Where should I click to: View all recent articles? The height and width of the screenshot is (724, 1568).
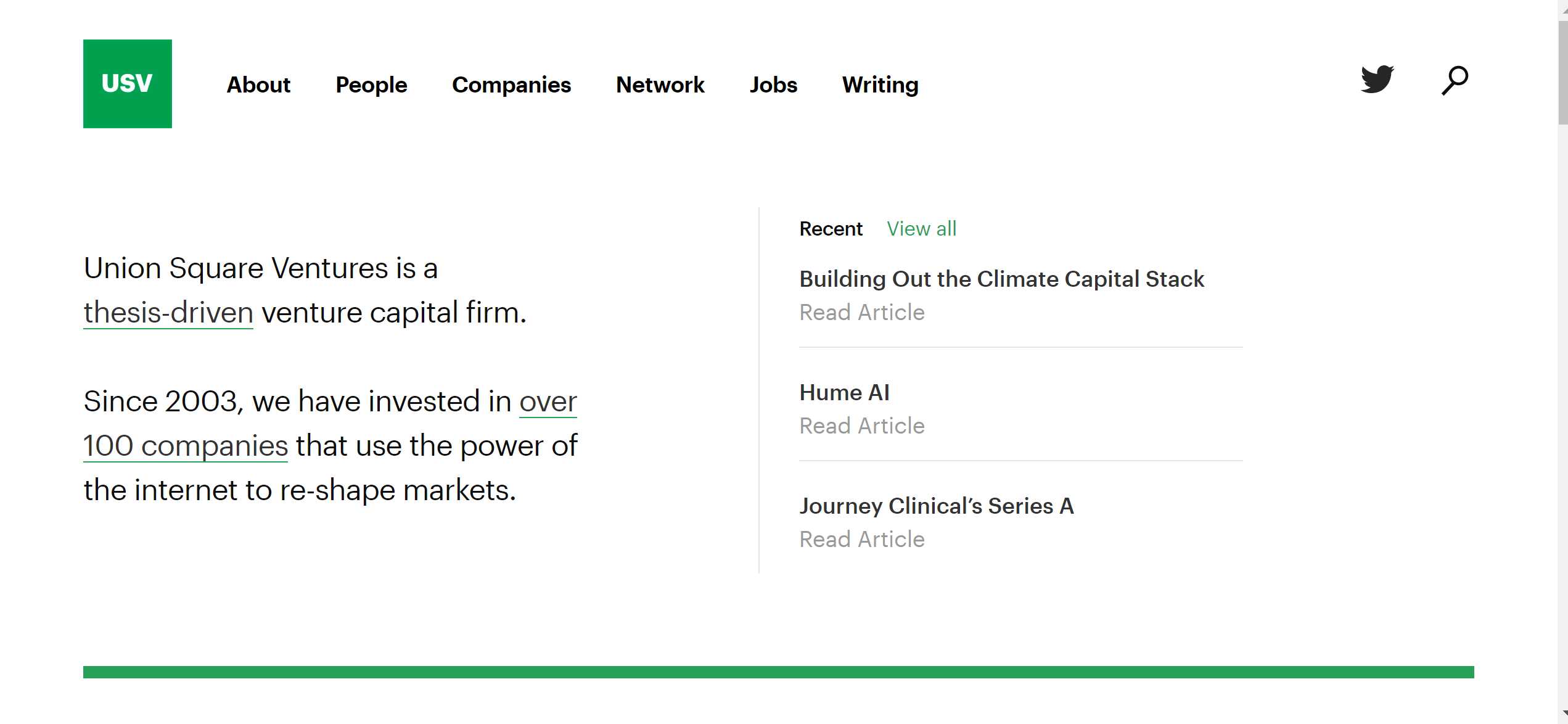921,229
